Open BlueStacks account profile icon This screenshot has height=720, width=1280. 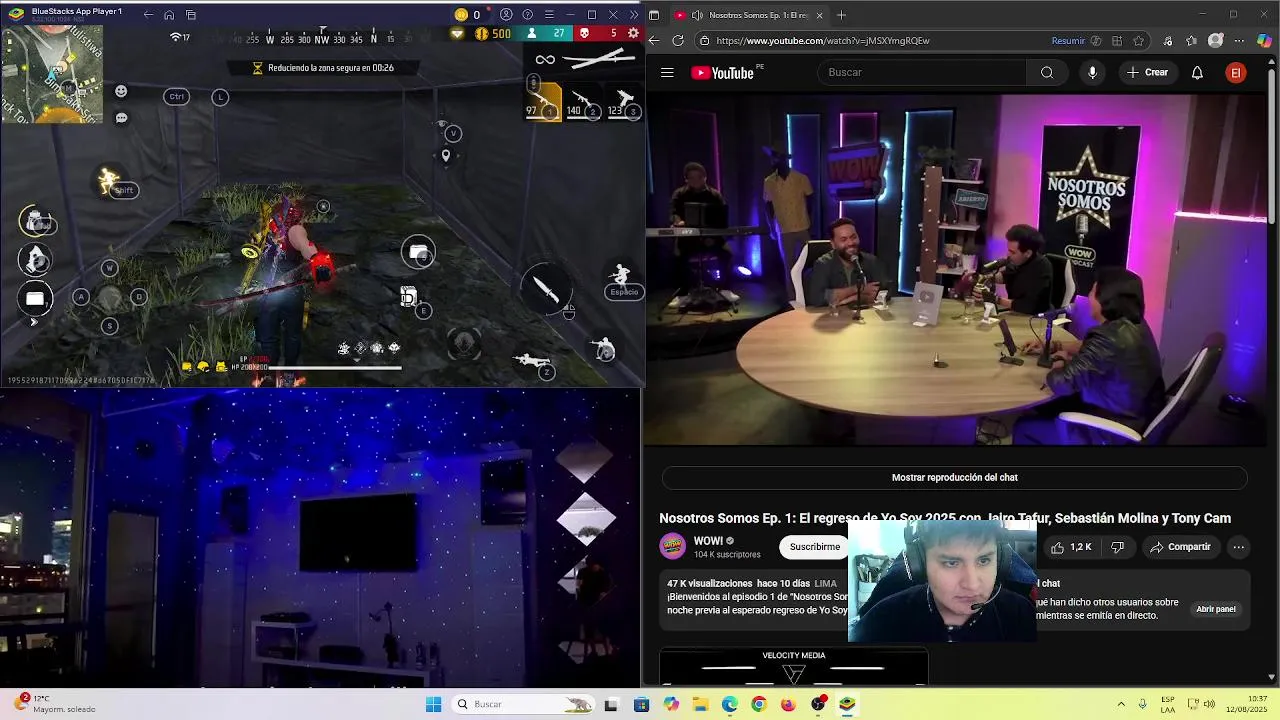pos(506,15)
